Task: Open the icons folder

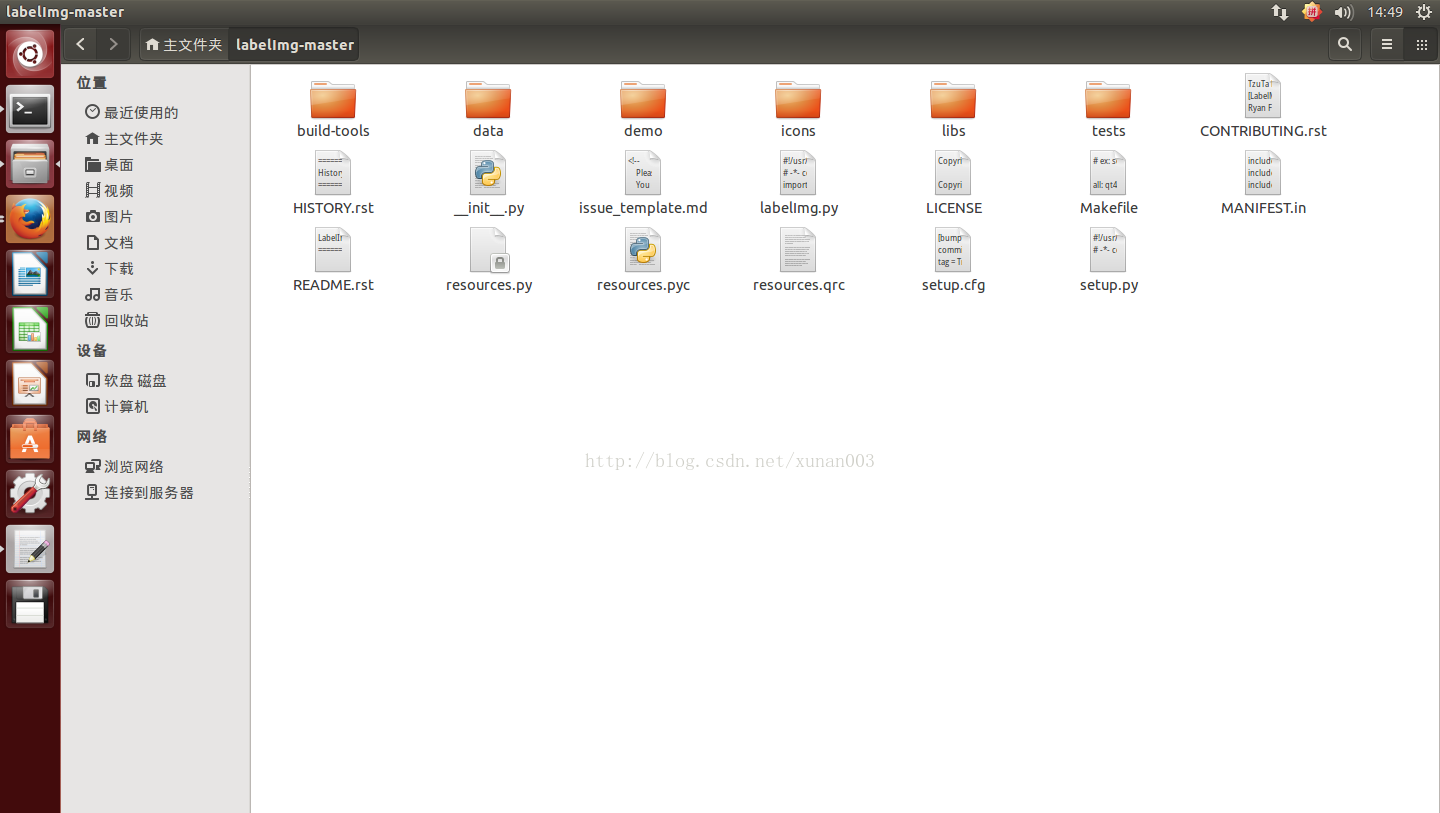Action: [798, 100]
